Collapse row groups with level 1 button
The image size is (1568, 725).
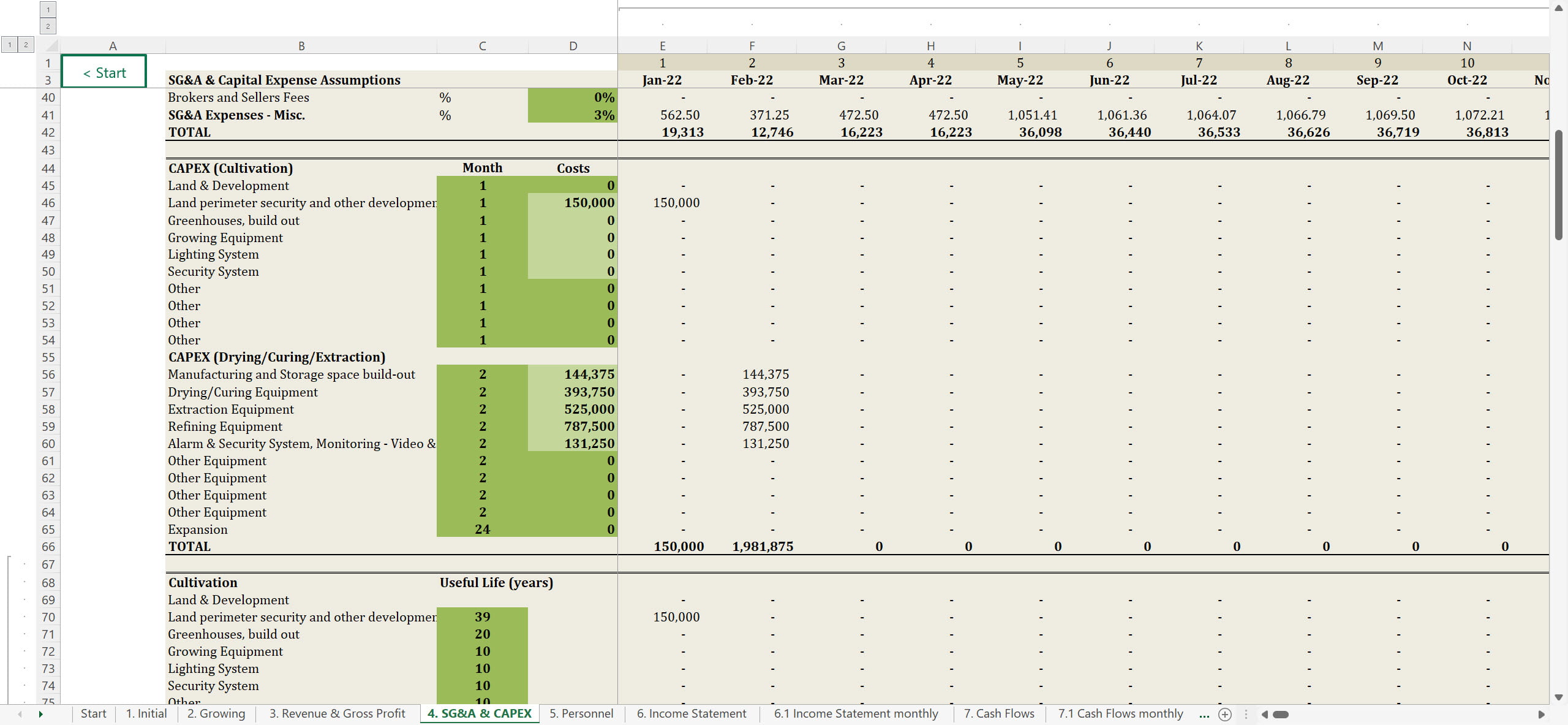[9, 45]
